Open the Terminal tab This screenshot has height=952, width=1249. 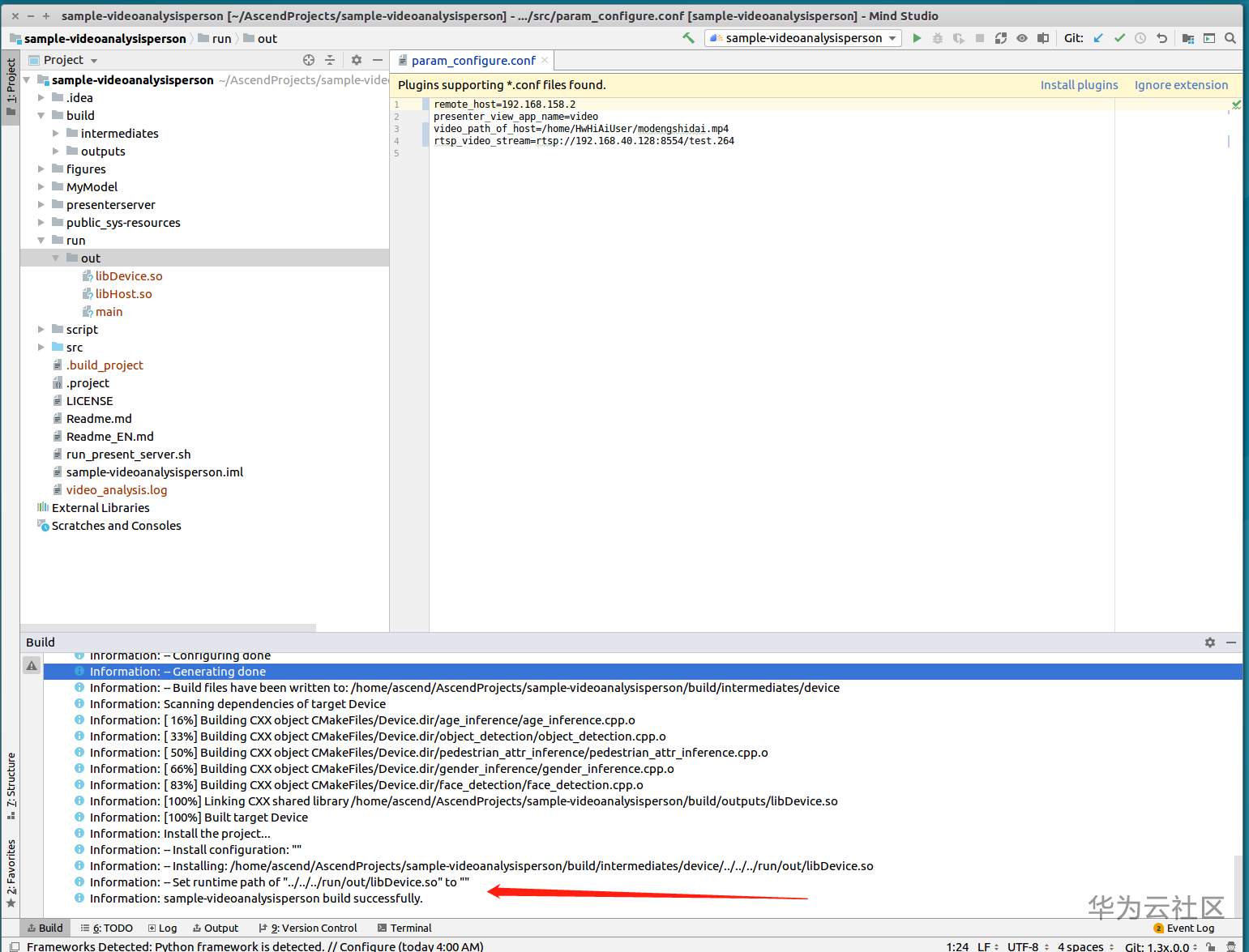(x=404, y=928)
